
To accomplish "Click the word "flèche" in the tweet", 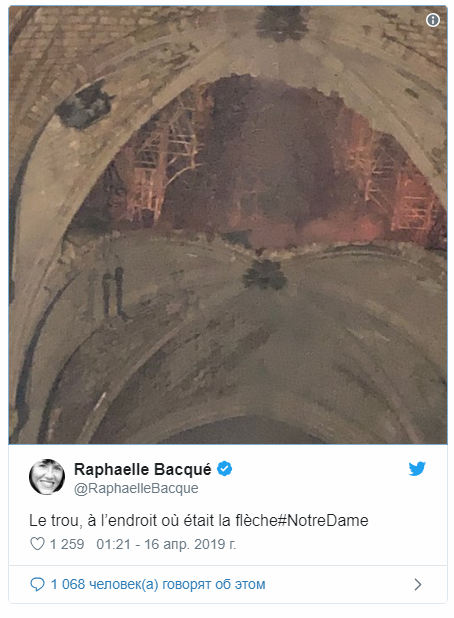I will pyautogui.click(x=256, y=520).
